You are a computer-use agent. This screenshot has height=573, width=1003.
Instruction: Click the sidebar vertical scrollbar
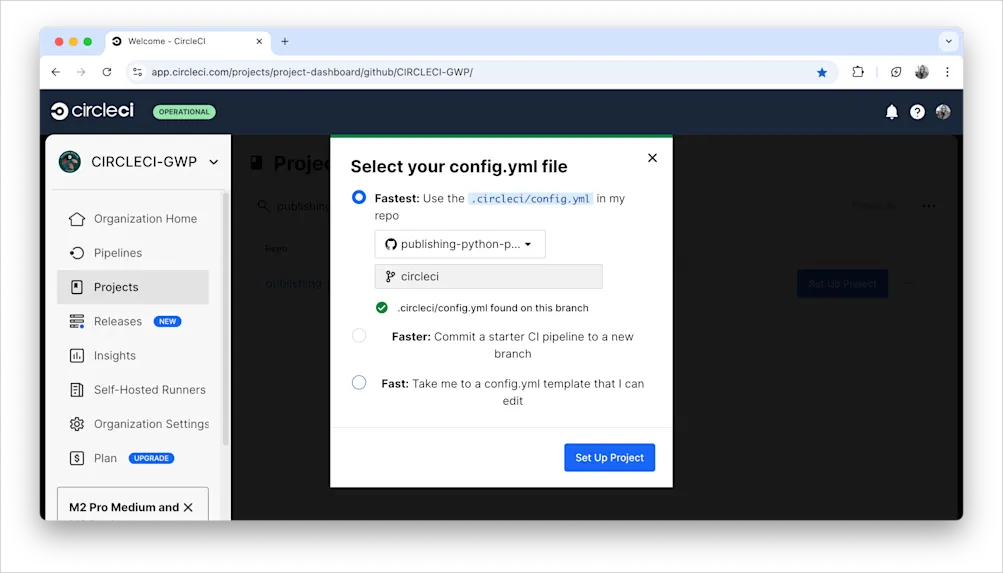[225, 320]
